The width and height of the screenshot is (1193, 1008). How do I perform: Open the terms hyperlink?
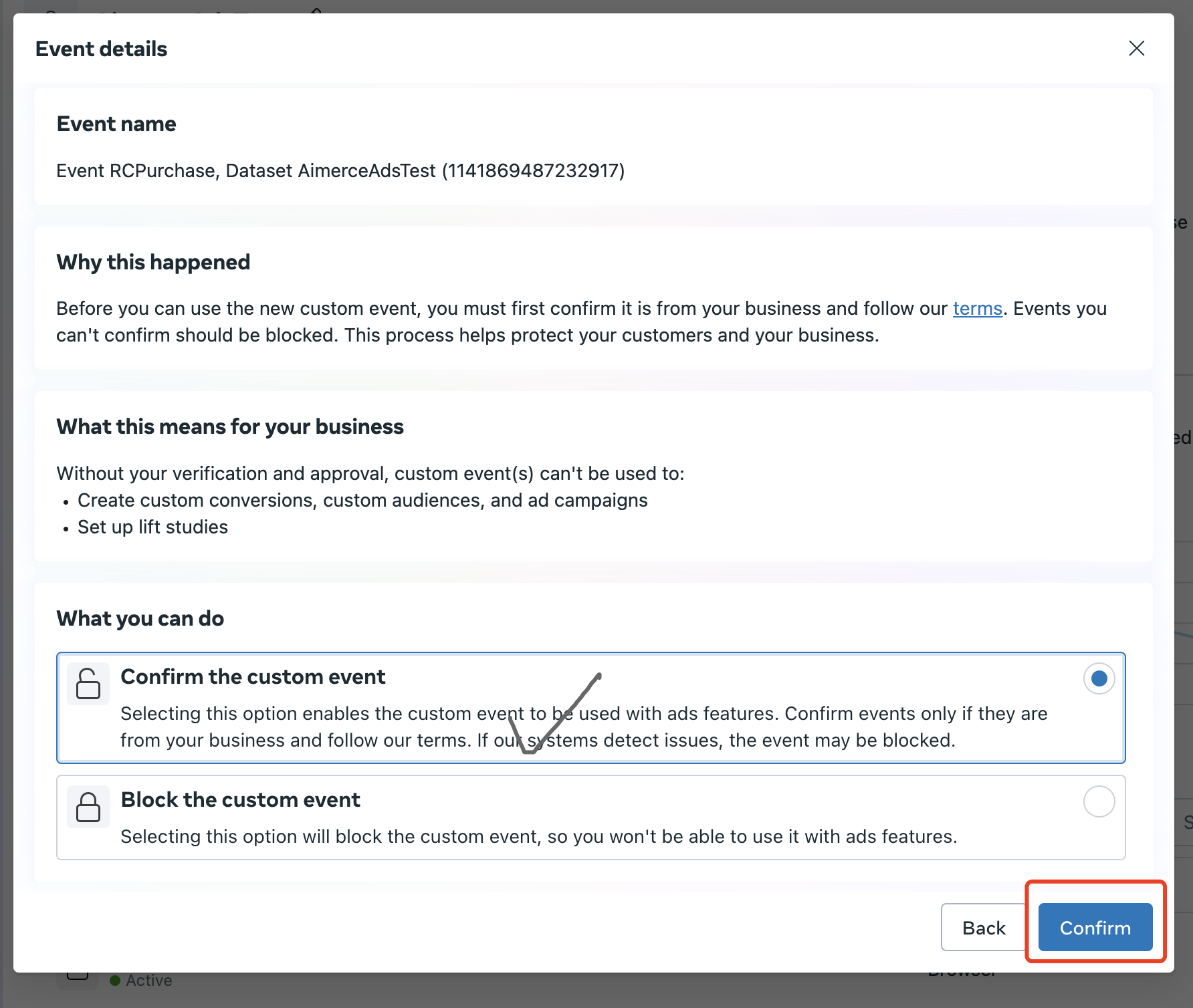(x=977, y=308)
